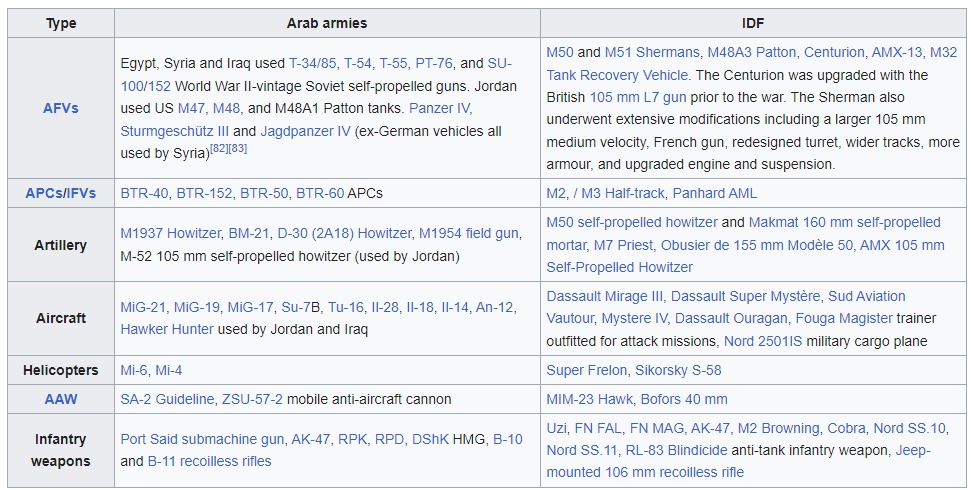Viewport: 971px width, 490px height.
Task: Follow the Centurion link in IDF column
Action: pos(834,53)
